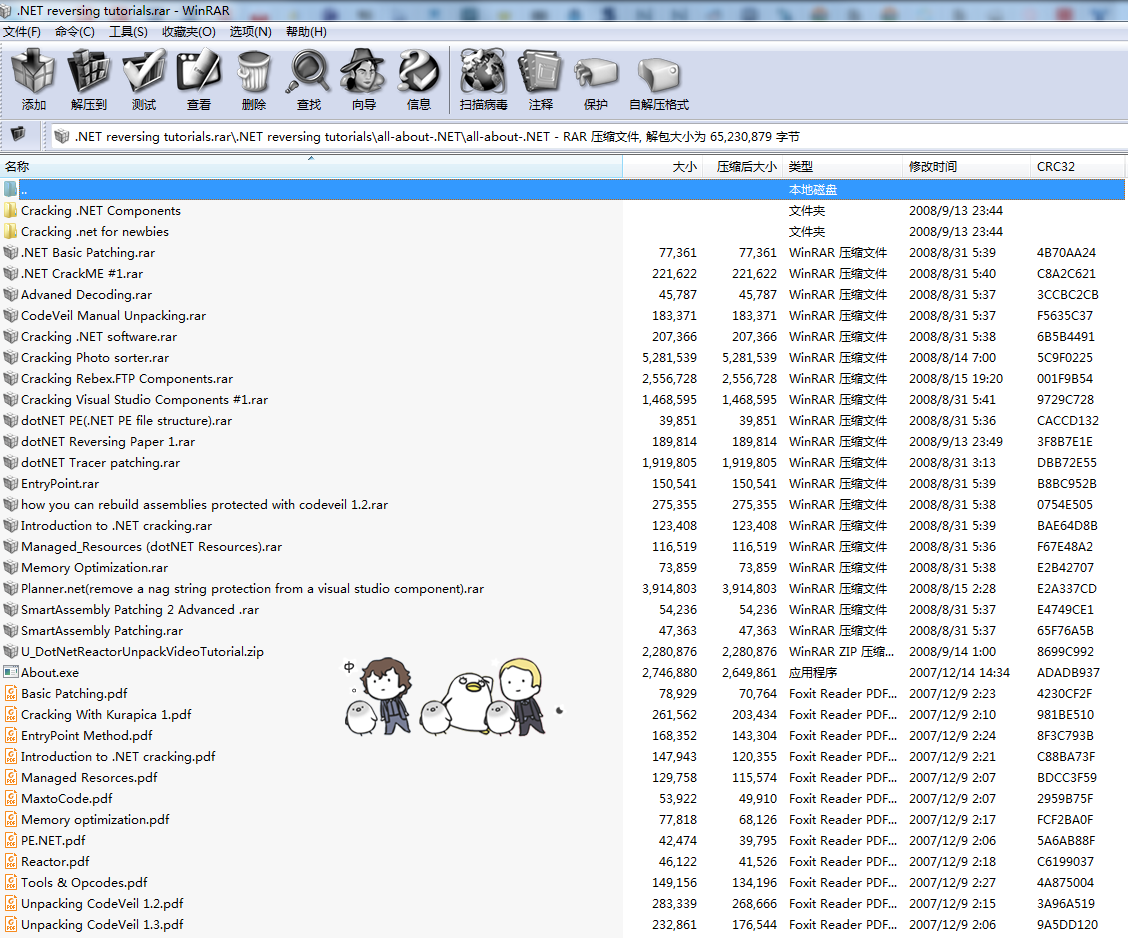Sort by the 大小 column header
The width and height of the screenshot is (1128, 938).
[x=663, y=167]
